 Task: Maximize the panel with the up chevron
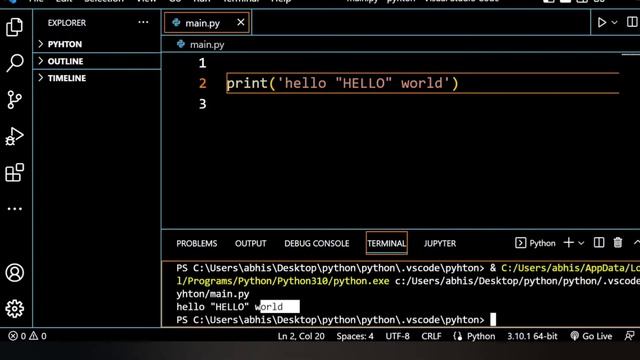coord(636,242)
